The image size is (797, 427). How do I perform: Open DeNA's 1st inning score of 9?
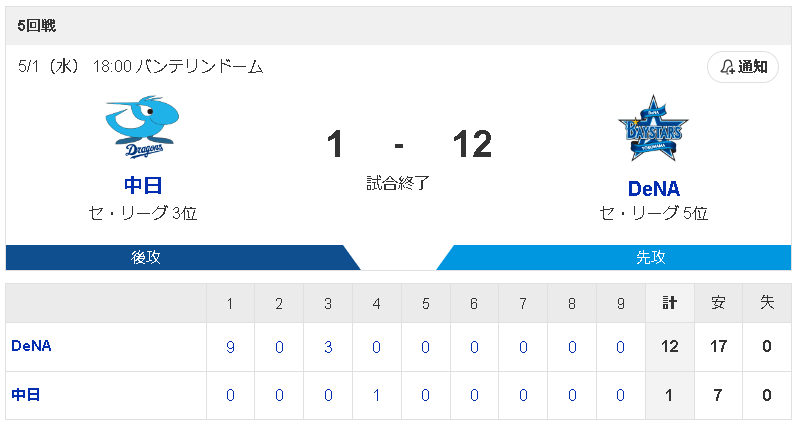point(230,347)
